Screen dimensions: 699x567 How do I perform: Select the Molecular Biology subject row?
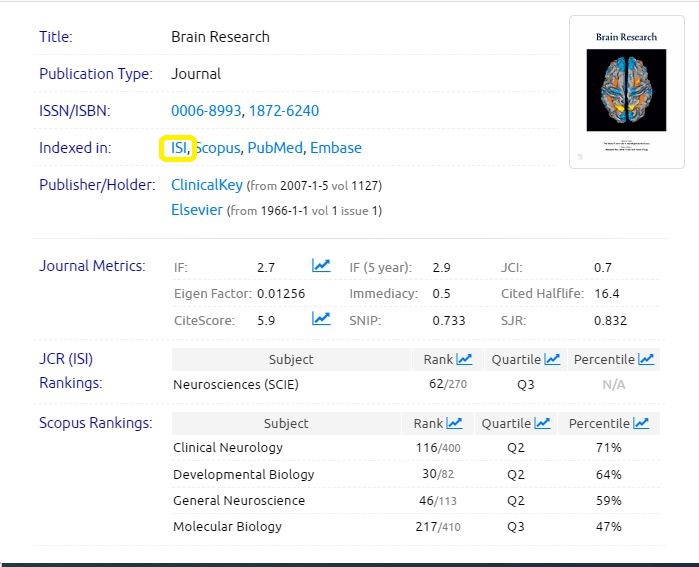coord(227,527)
